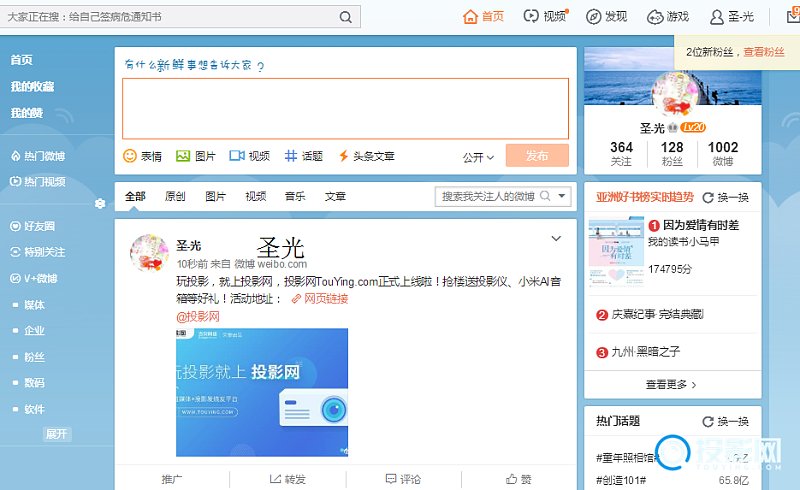Open the 表情 emoji picker
The height and width of the screenshot is (490, 800).
coord(130,156)
